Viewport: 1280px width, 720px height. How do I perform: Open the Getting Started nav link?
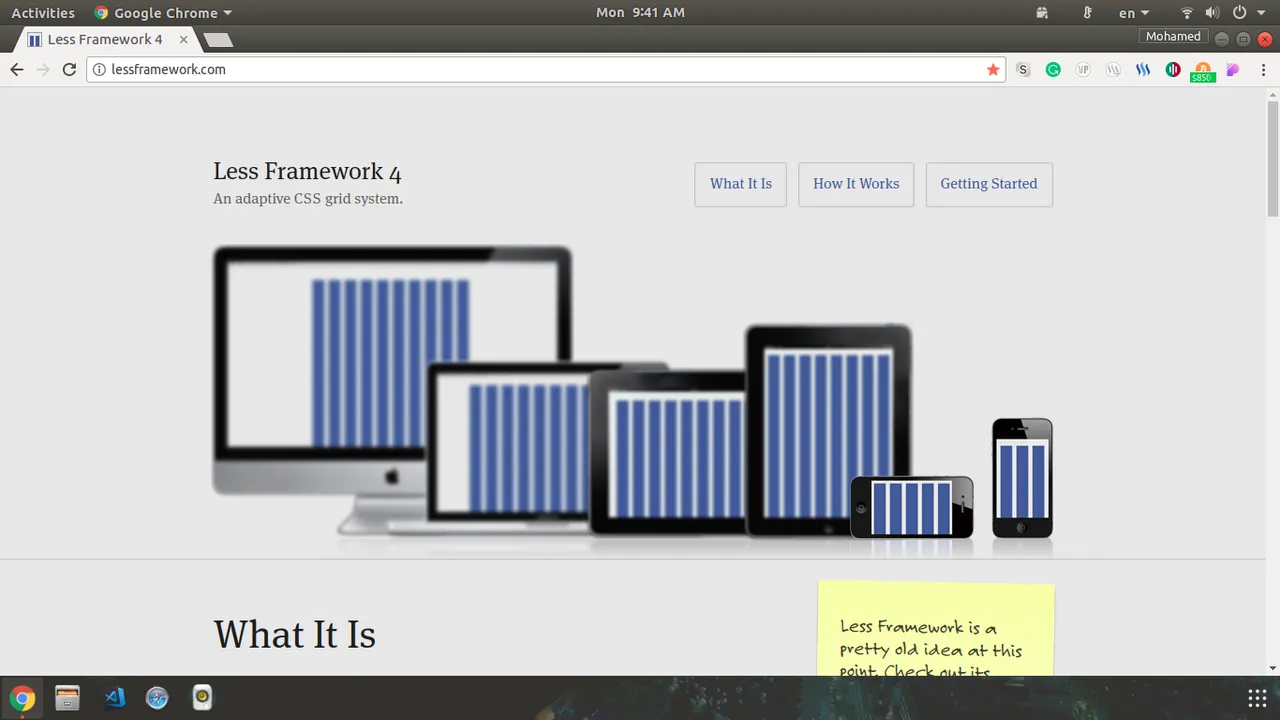(x=989, y=184)
